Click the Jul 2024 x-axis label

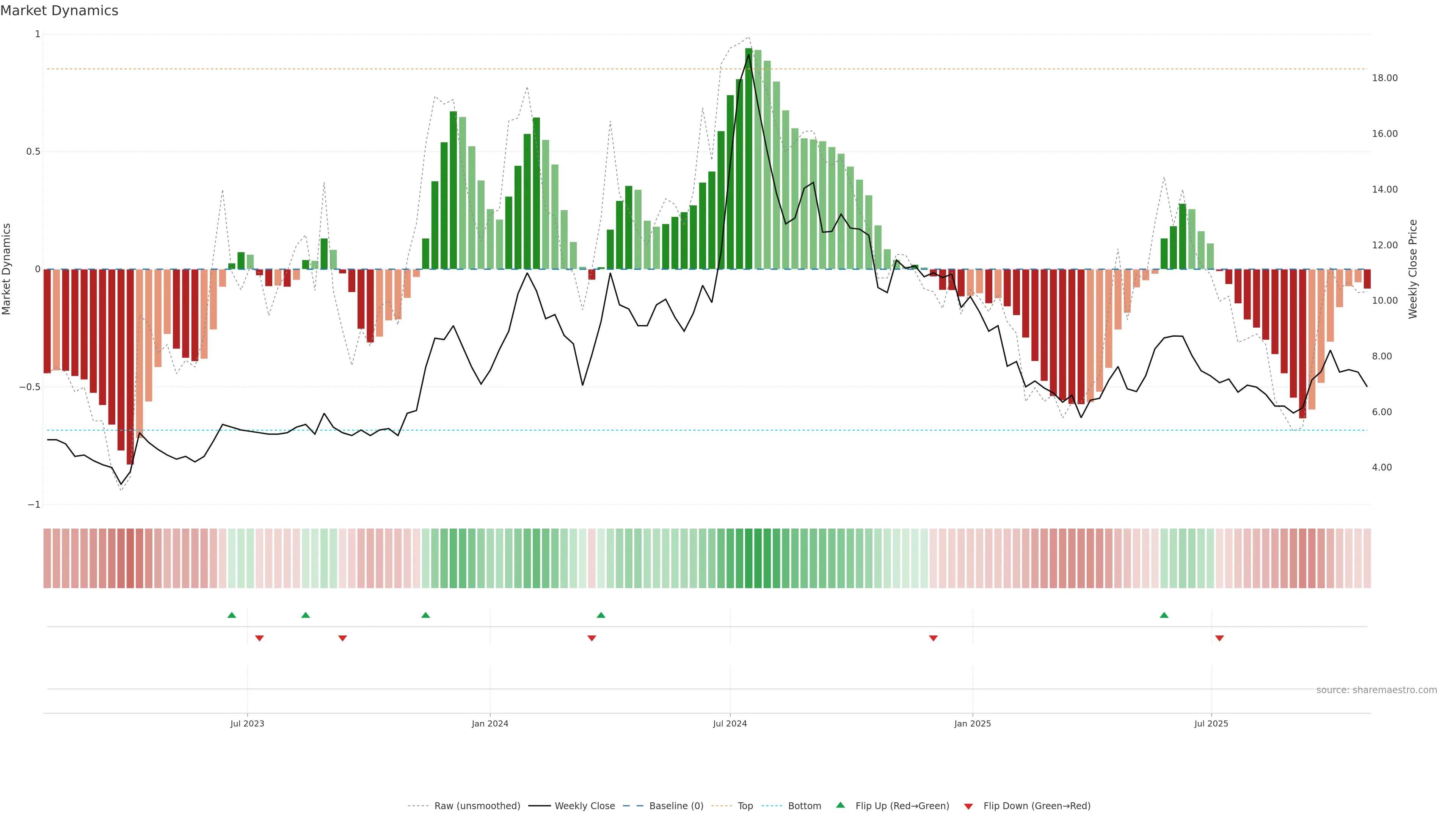pyautogui.click(x=730, y=723)
